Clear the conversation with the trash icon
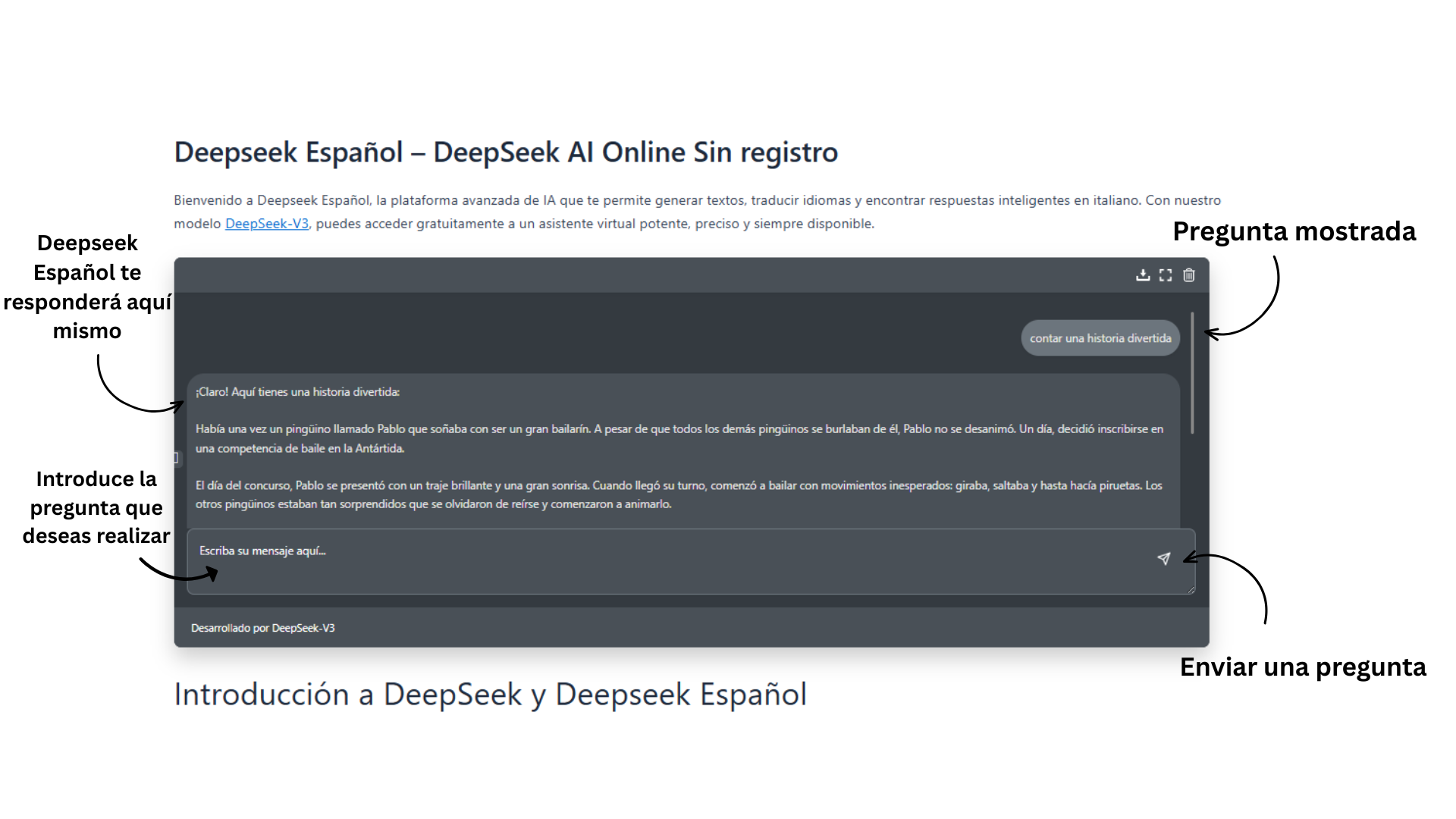 [1189, 275]
